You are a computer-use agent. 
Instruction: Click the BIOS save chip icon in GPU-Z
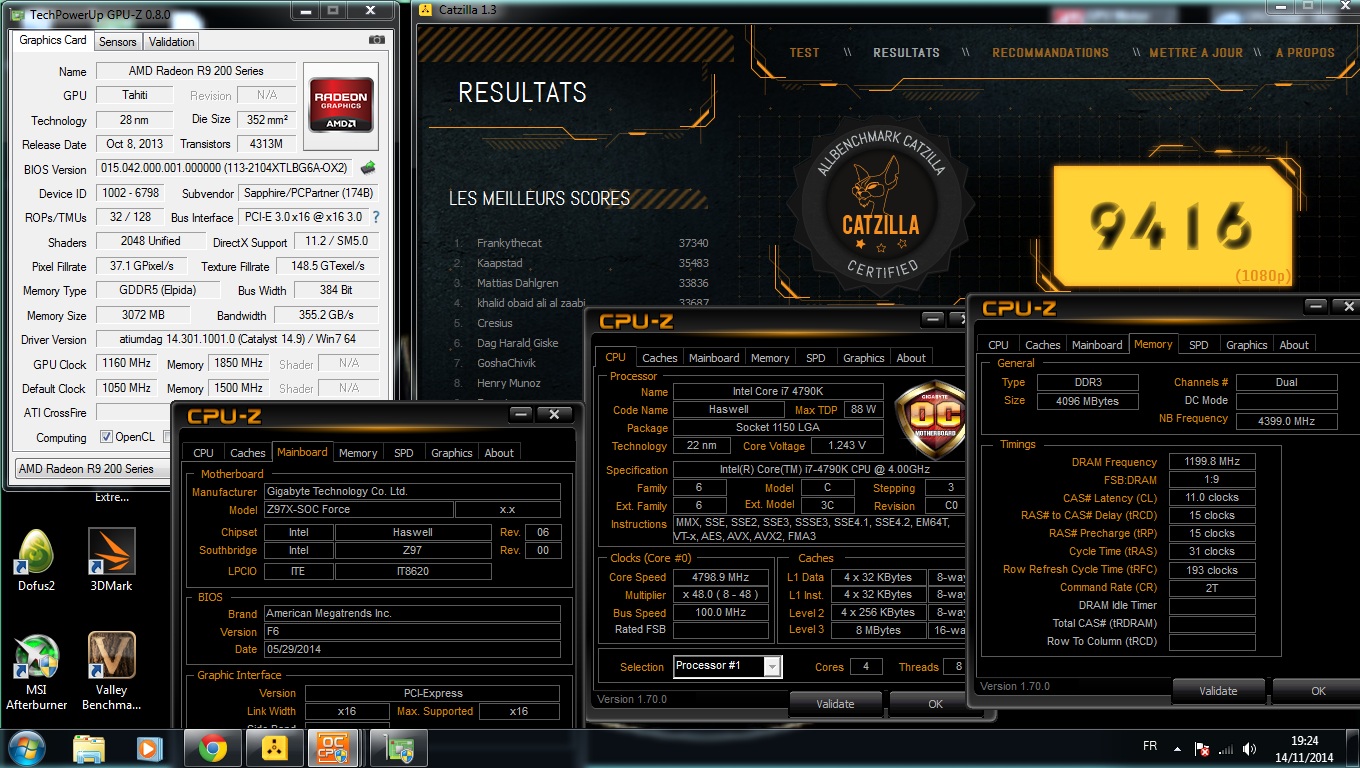click(368, 168)
